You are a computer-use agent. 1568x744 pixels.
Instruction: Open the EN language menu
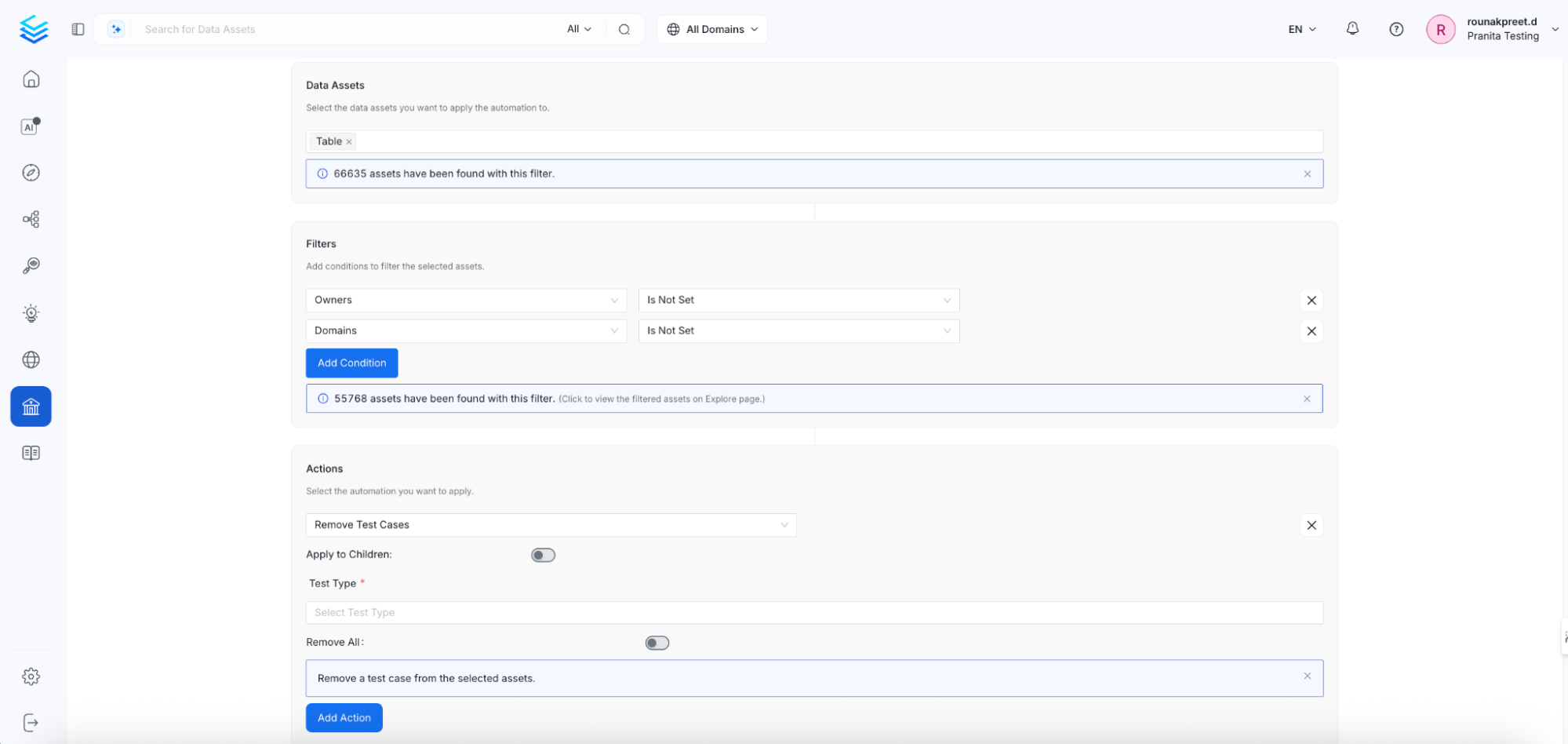[1300, 29]
